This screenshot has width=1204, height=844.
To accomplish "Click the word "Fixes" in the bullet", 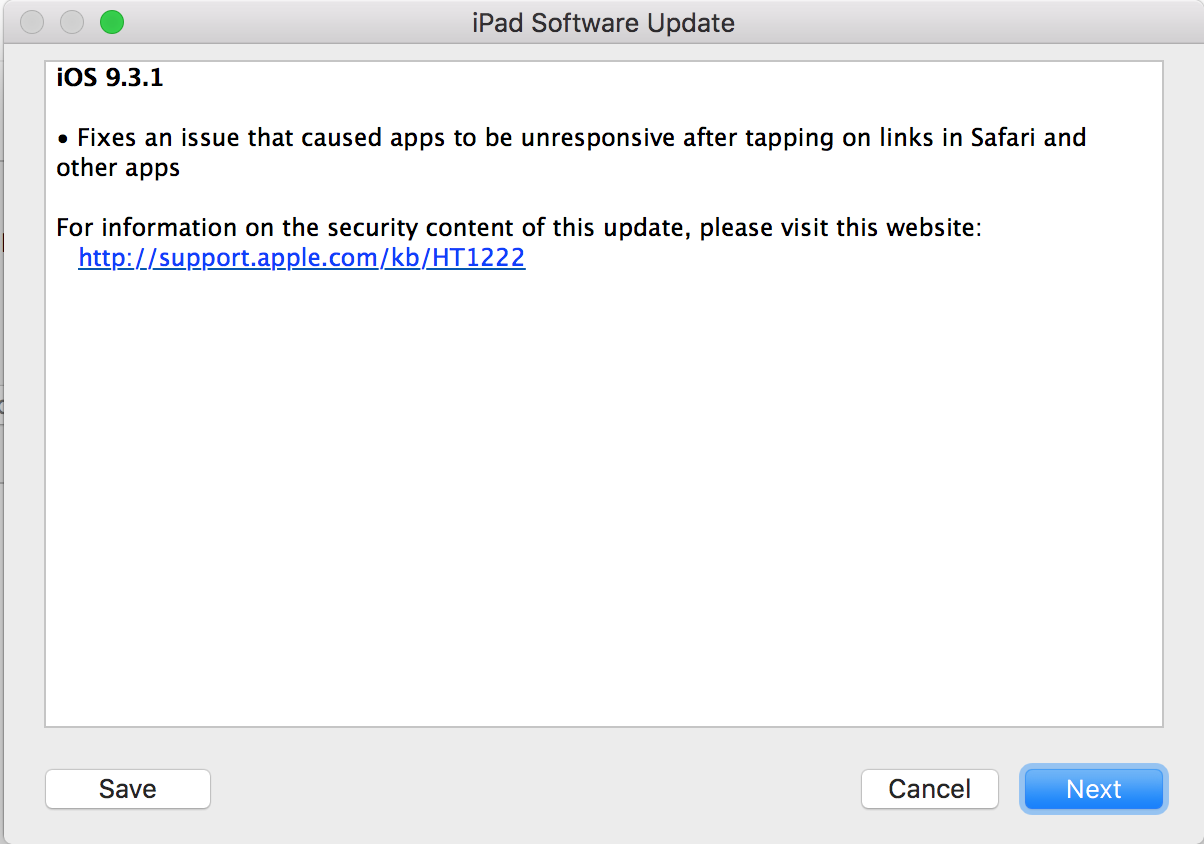I will (107, 137).
